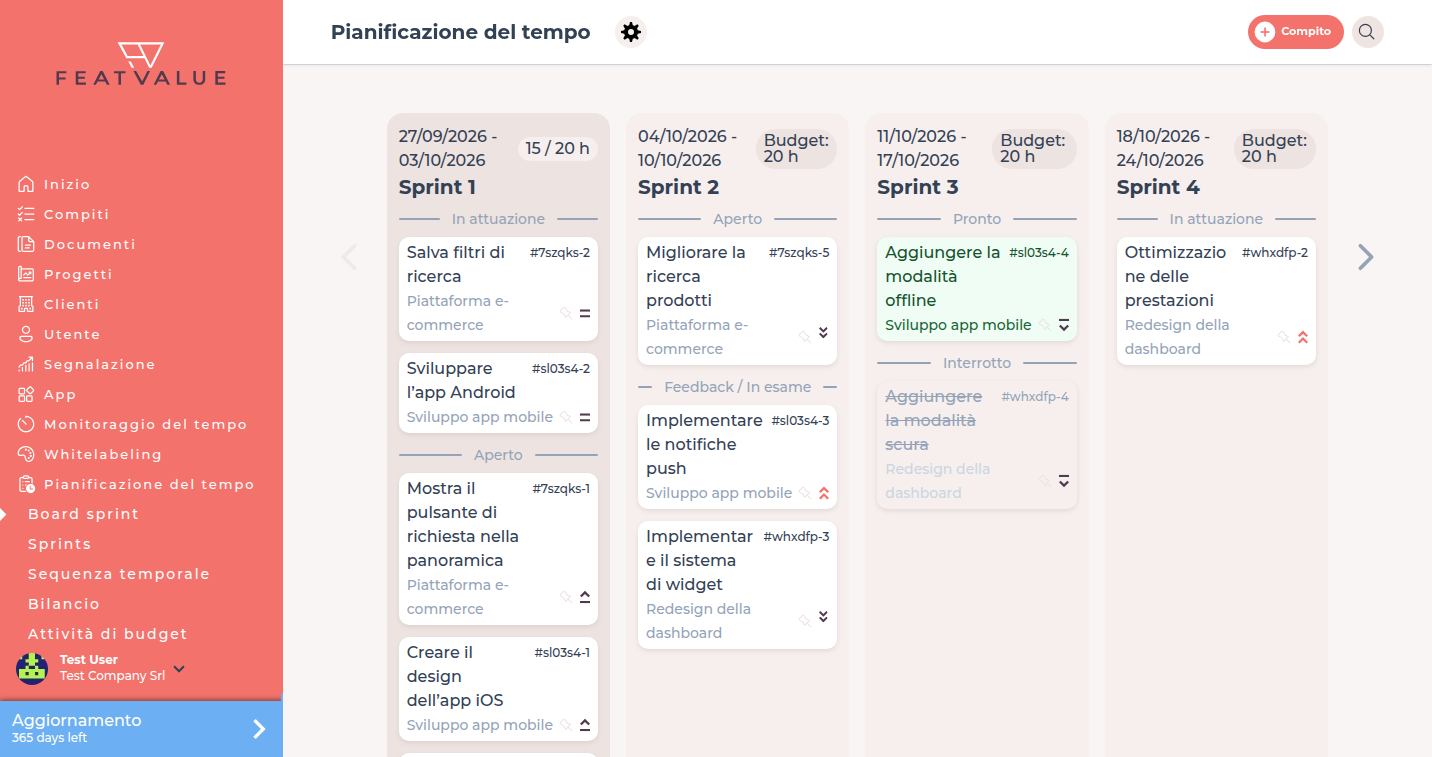The width and height of the screenshot is (1432, 757).
Task: Open the Sprints submenu item
Action: pos(60,544)
